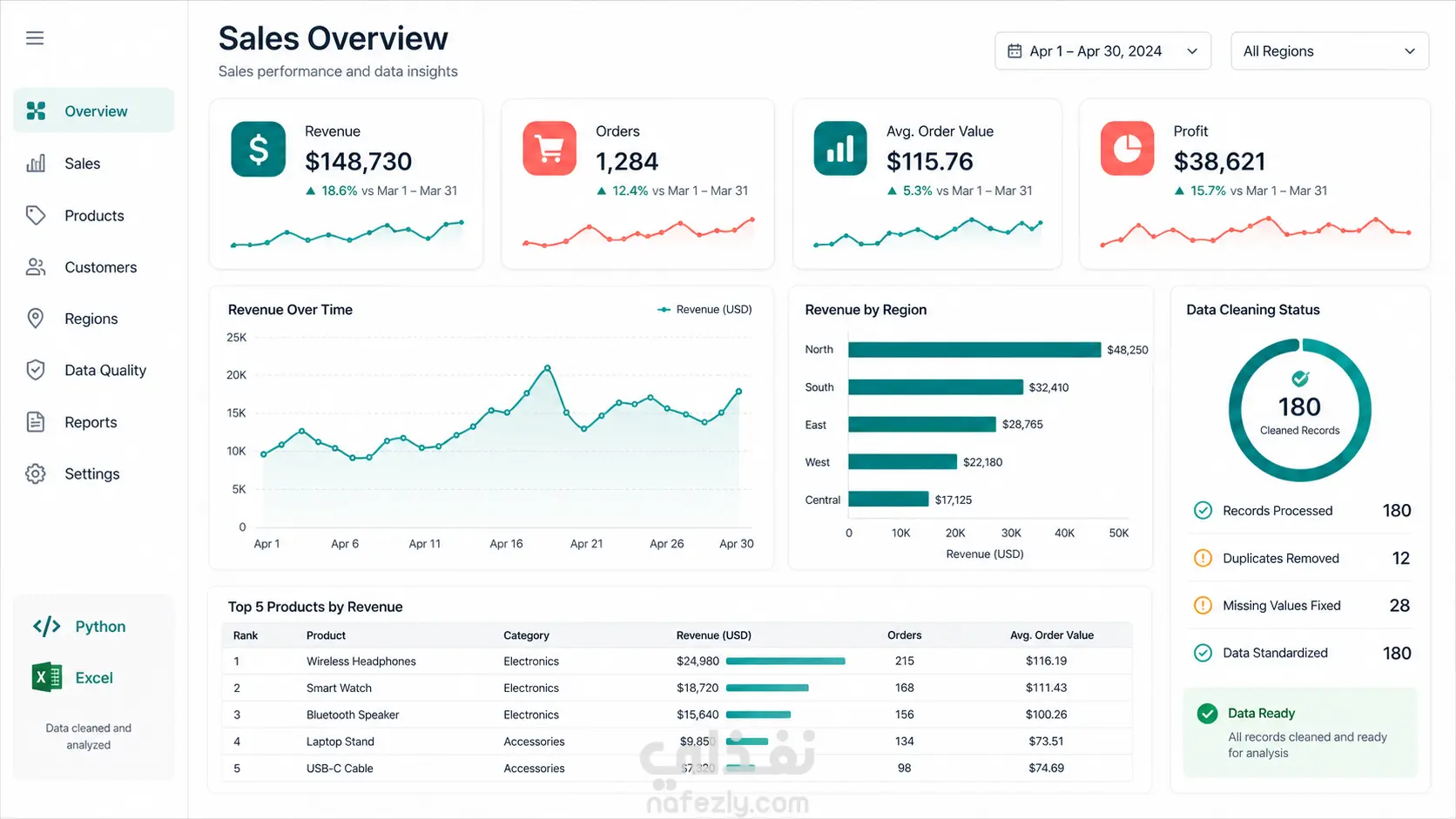The image size is (1456, 819).
Task: Click the Revenue dollar sign icon
Action: (x=259, y=149)
